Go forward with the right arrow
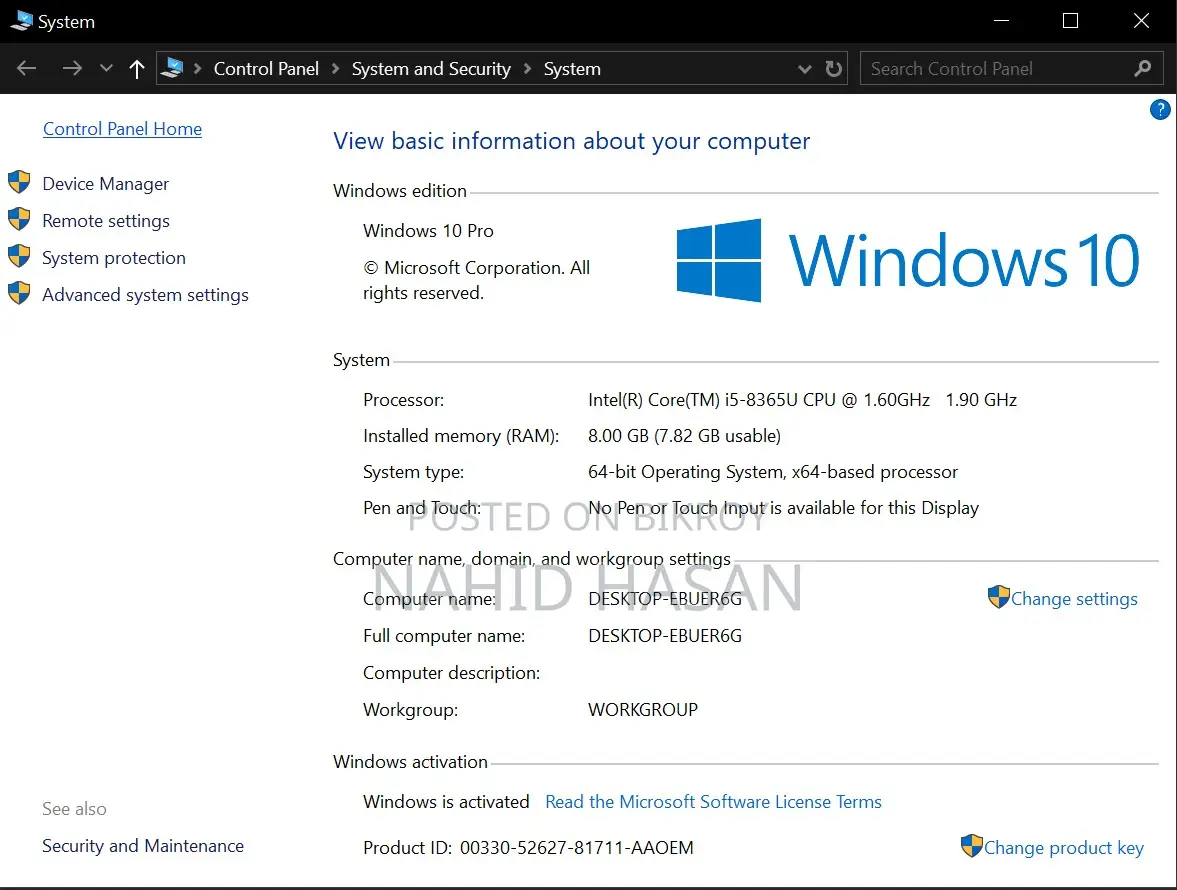 click(x=72, y=68)
